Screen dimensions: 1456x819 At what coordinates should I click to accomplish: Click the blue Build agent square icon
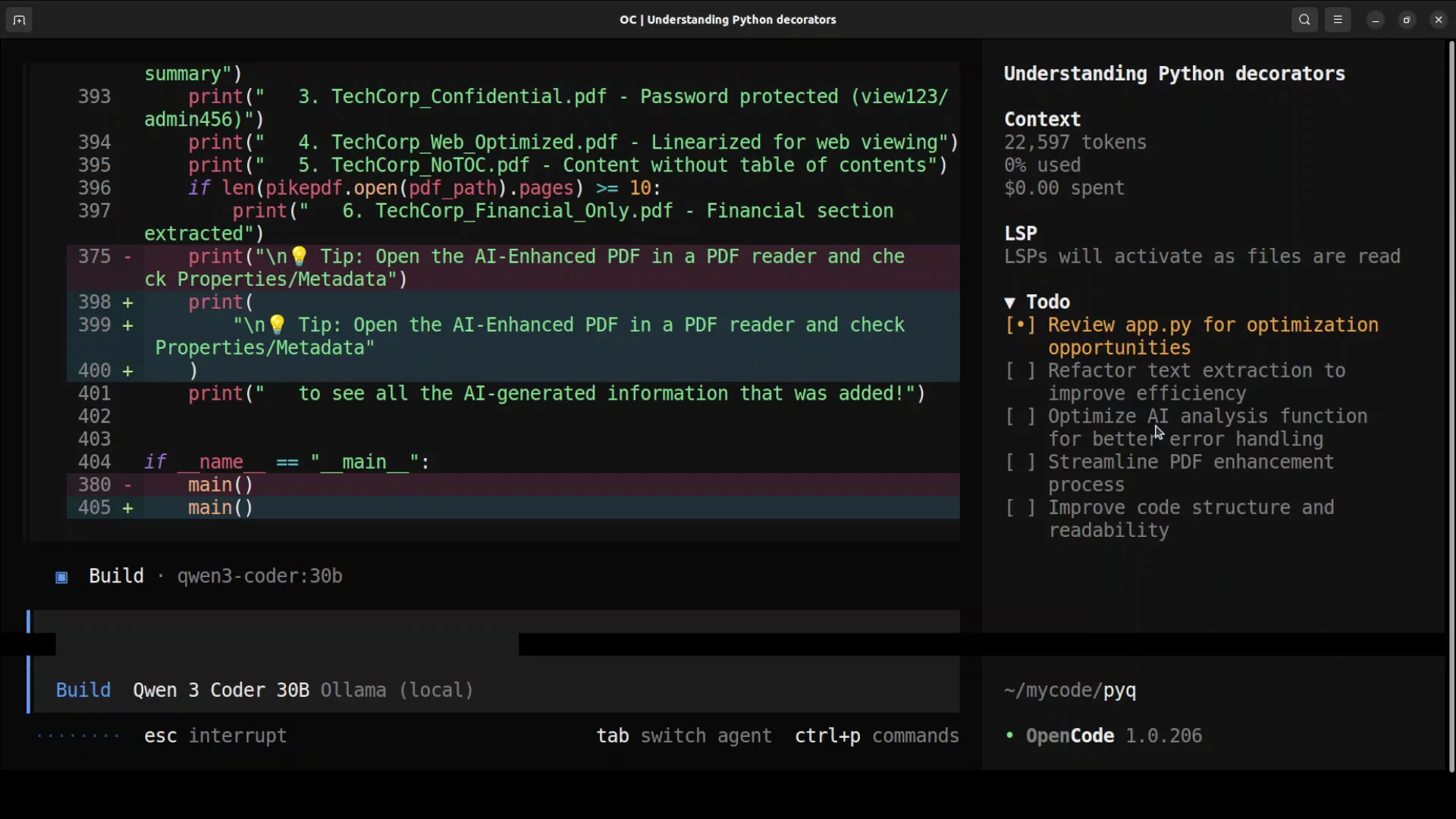pos(62,578)
